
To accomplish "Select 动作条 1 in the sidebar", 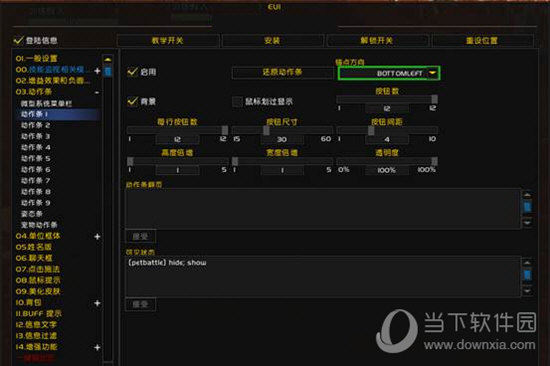I will click(x=58, y=114).
